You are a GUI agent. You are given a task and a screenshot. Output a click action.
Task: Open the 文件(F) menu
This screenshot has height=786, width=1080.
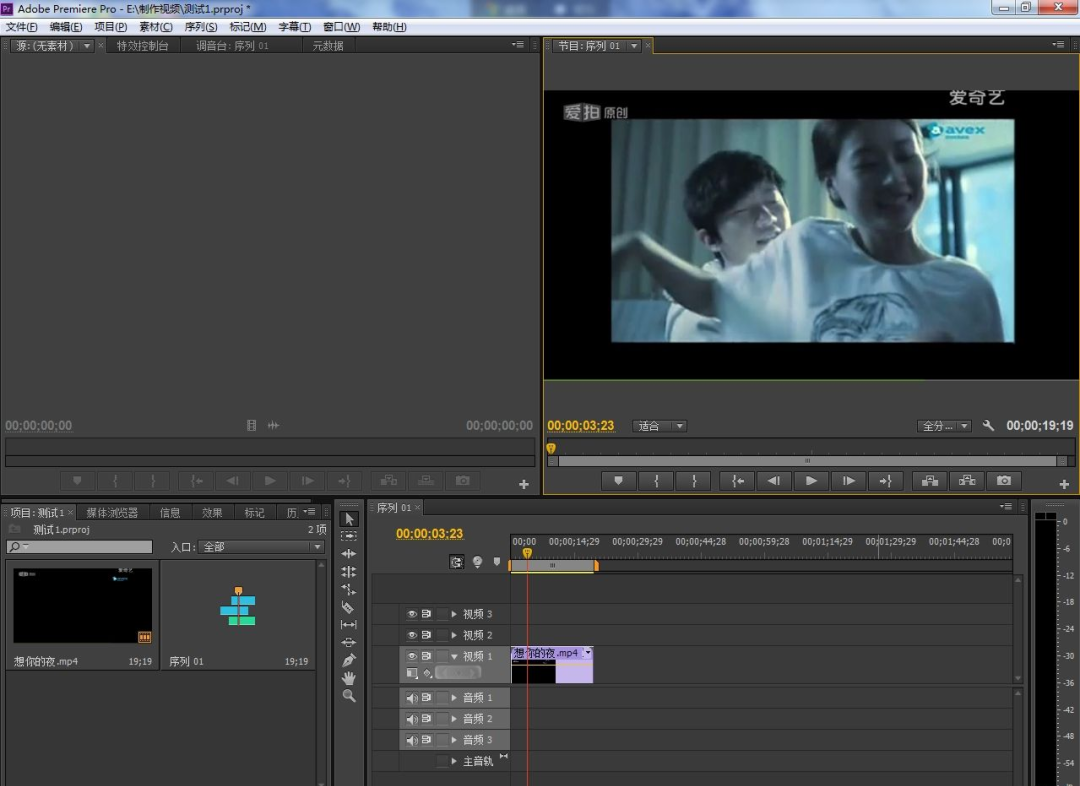click(x=21, y=27)
